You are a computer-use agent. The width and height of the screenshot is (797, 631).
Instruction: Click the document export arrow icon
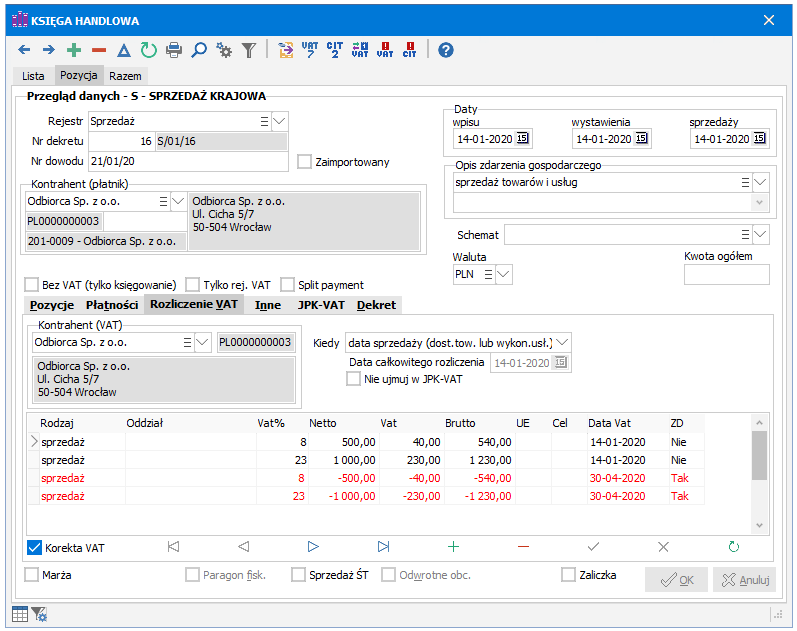(x=286, y=50)
